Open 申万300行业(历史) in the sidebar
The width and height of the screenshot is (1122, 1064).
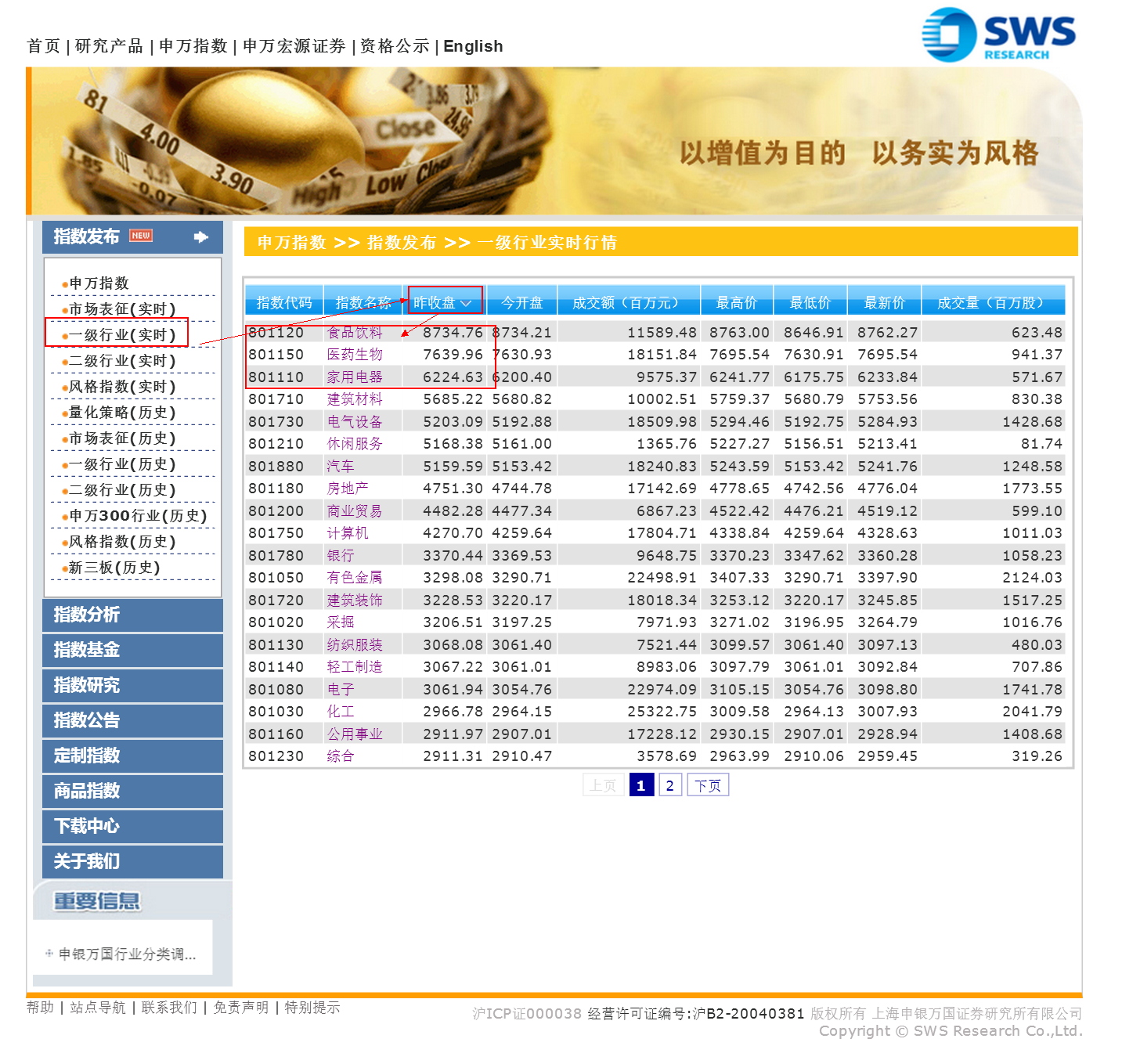138,516
